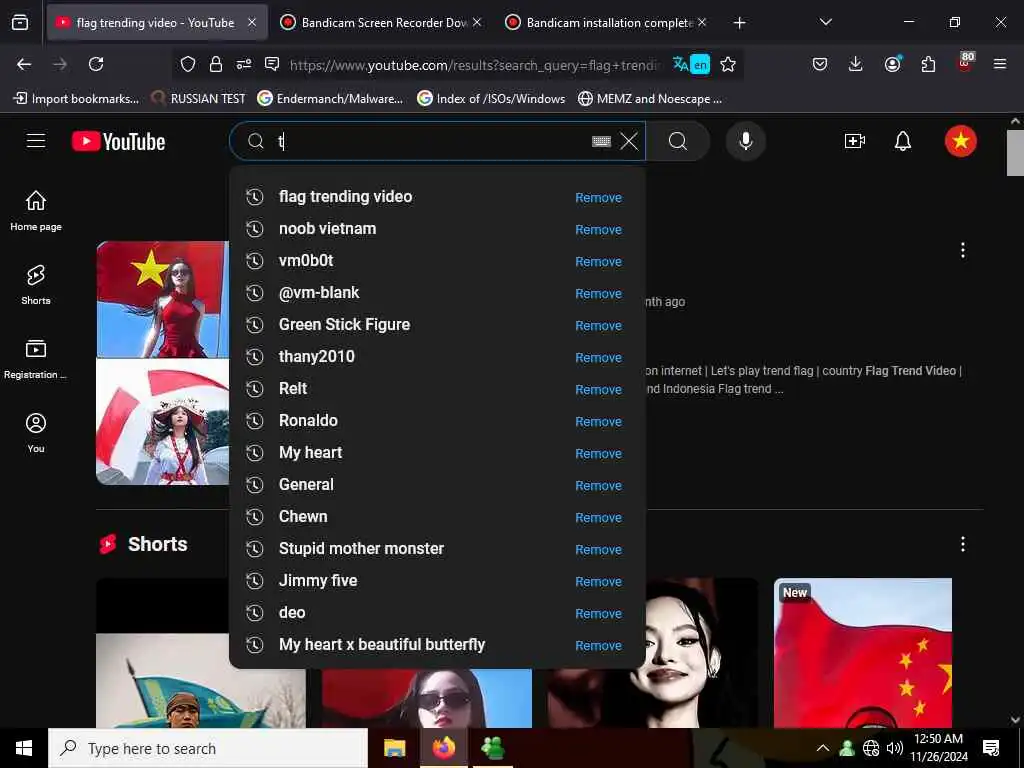This screenshot has width=1024, height=768.
Task: Remove 'deo' from search history
Action: 598,613
